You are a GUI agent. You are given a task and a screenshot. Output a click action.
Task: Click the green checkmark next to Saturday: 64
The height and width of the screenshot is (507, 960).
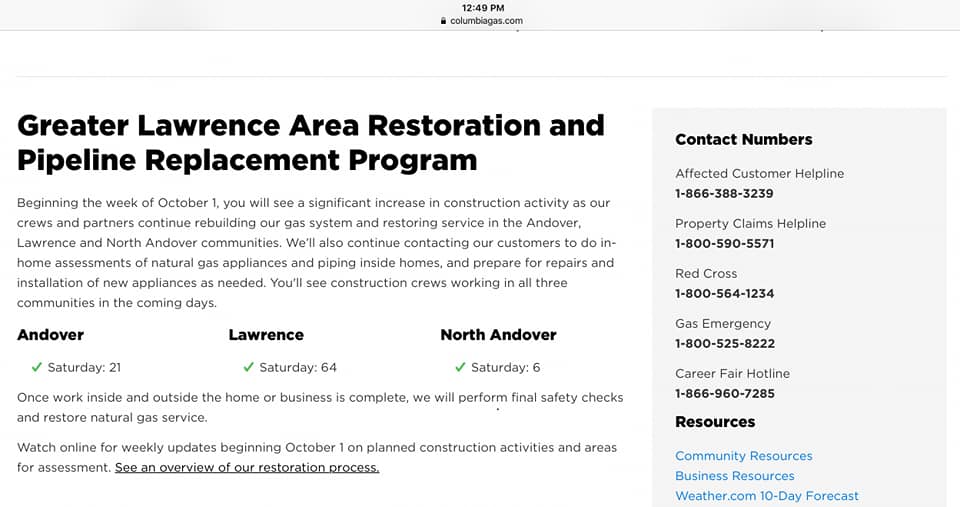click(248, 367)
